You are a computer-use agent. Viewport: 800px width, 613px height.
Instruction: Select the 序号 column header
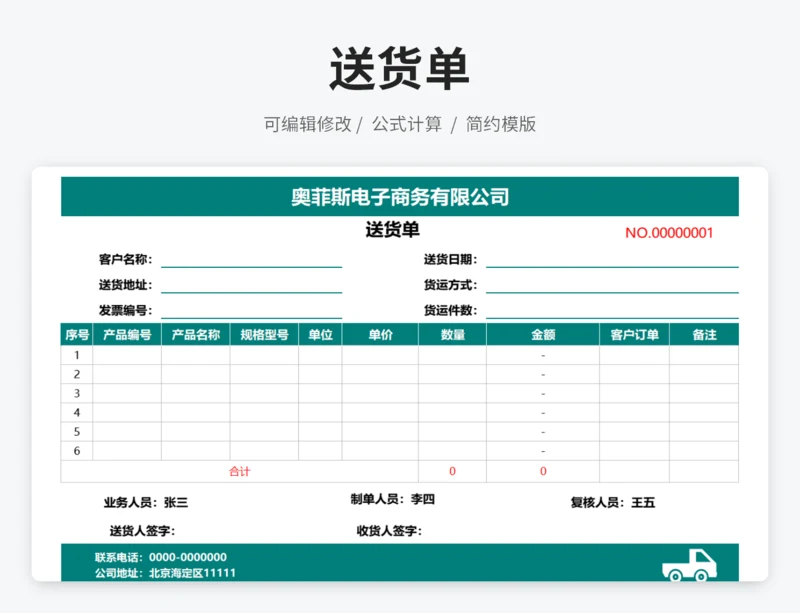click(77, 335)
